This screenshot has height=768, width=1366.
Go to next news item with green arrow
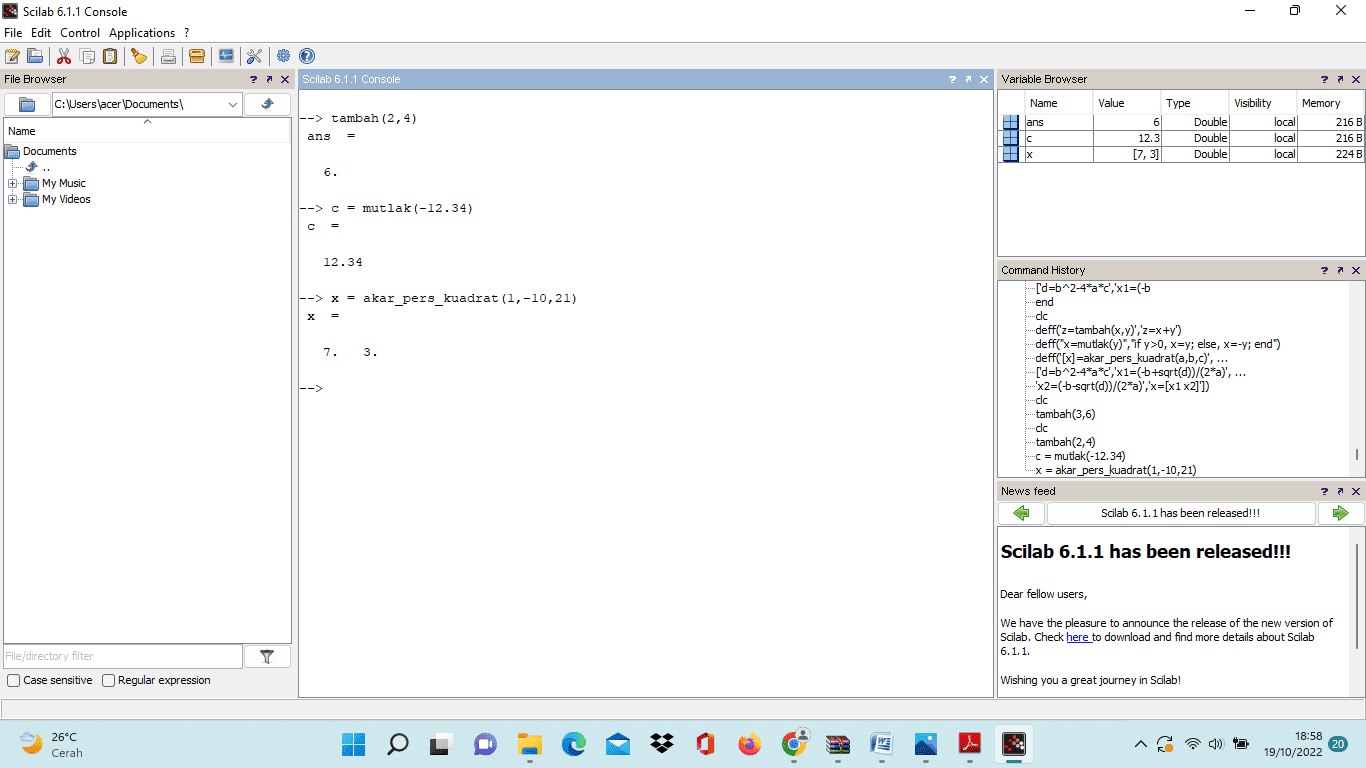tap(1340, 513)
